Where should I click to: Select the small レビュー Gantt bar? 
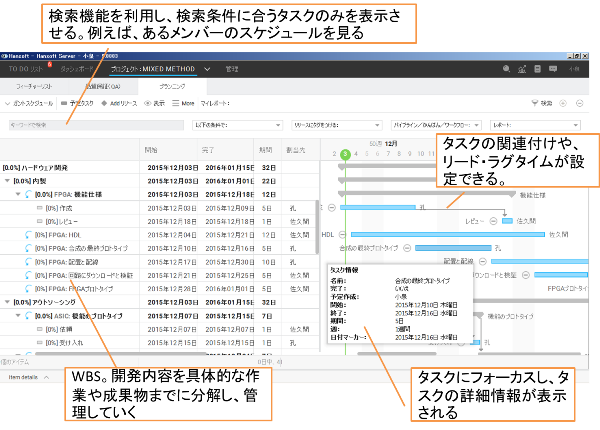pos(507,221)
